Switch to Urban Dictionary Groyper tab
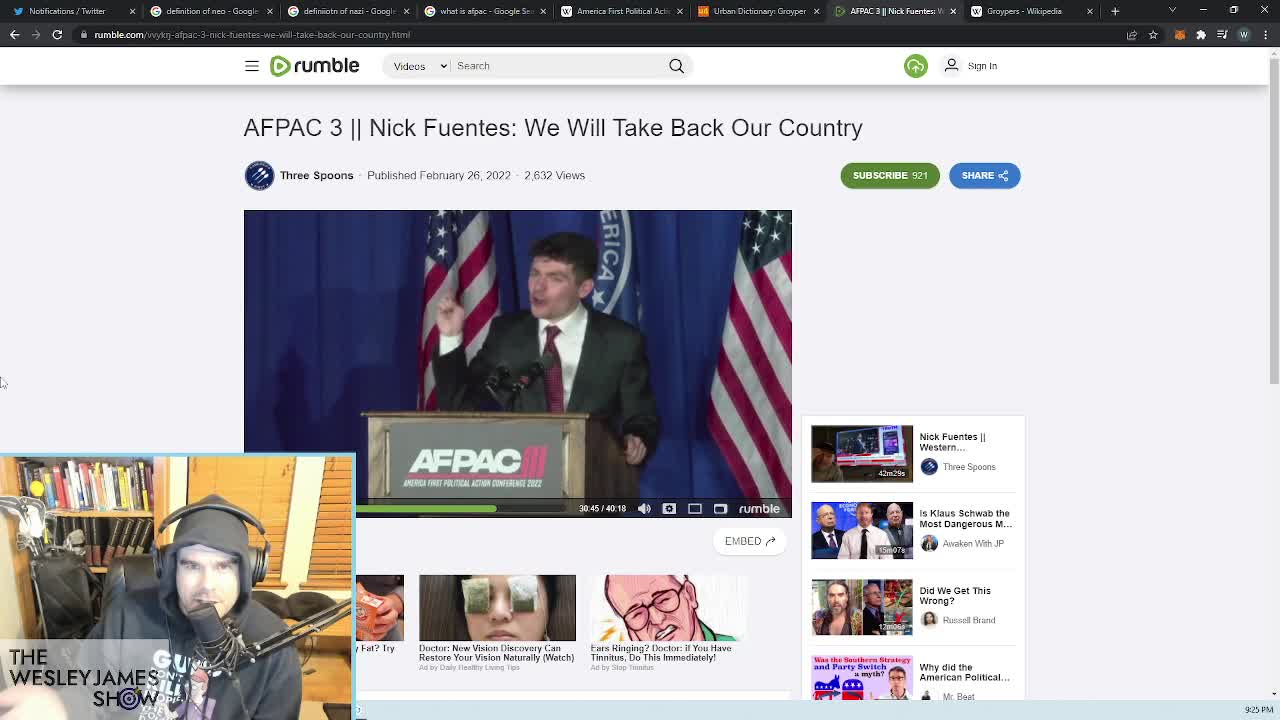The height and width of the screenshot is (720, 1280). click(758, 11)
